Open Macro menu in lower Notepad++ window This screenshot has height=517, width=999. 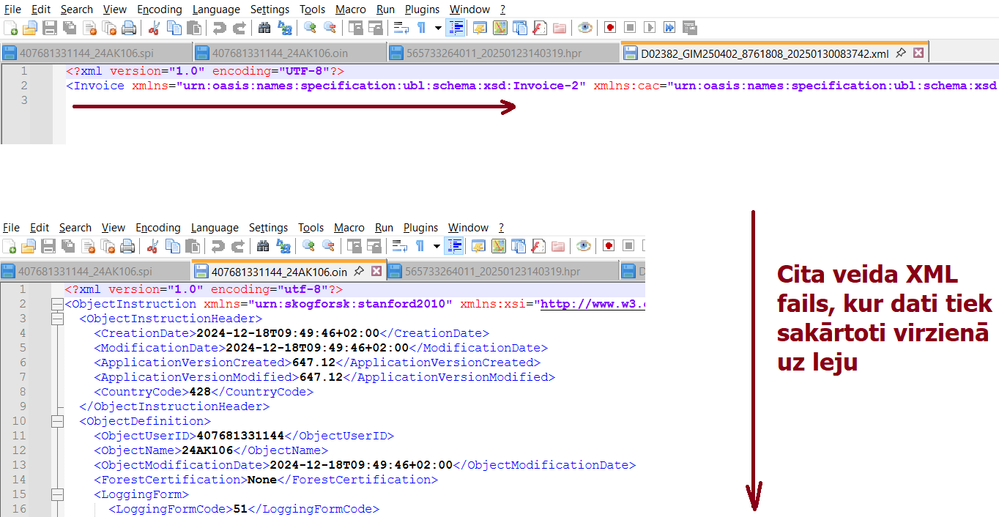point(349,228)
